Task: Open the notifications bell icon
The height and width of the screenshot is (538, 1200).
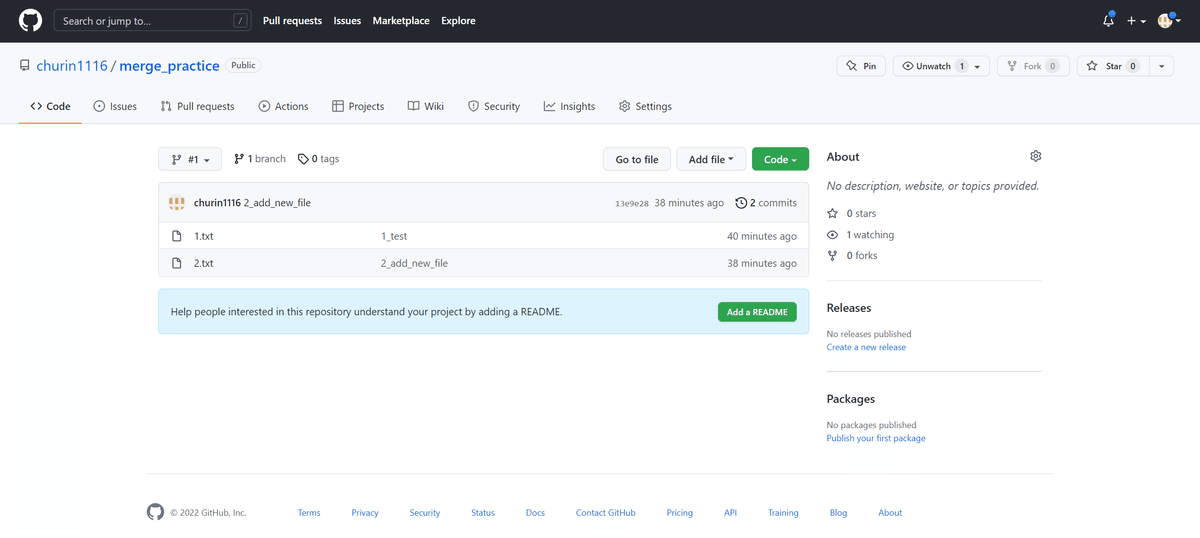Action: tap(1108, 20)
